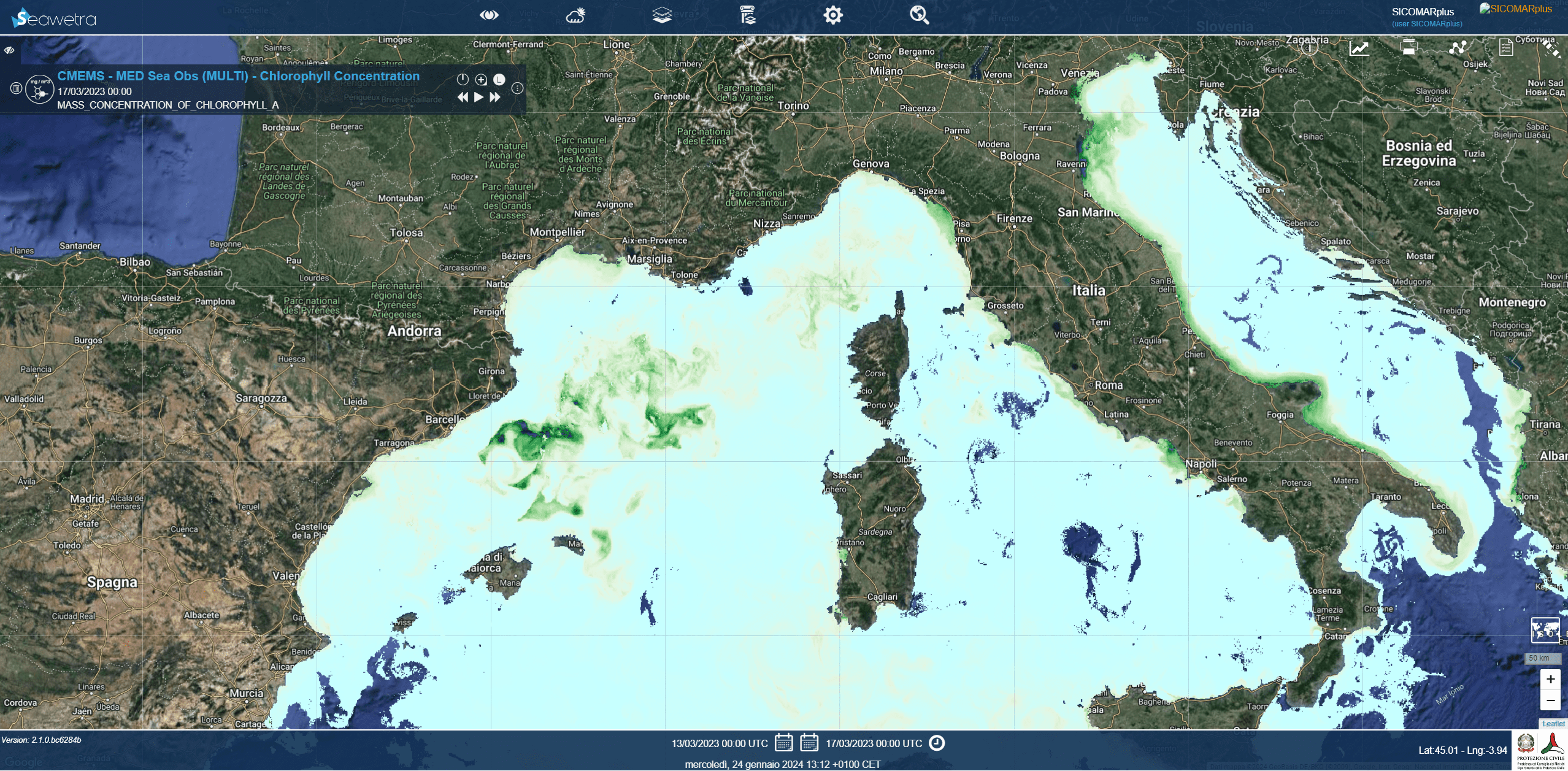Select the polyline path measure tool

(x=1458, y=47)
